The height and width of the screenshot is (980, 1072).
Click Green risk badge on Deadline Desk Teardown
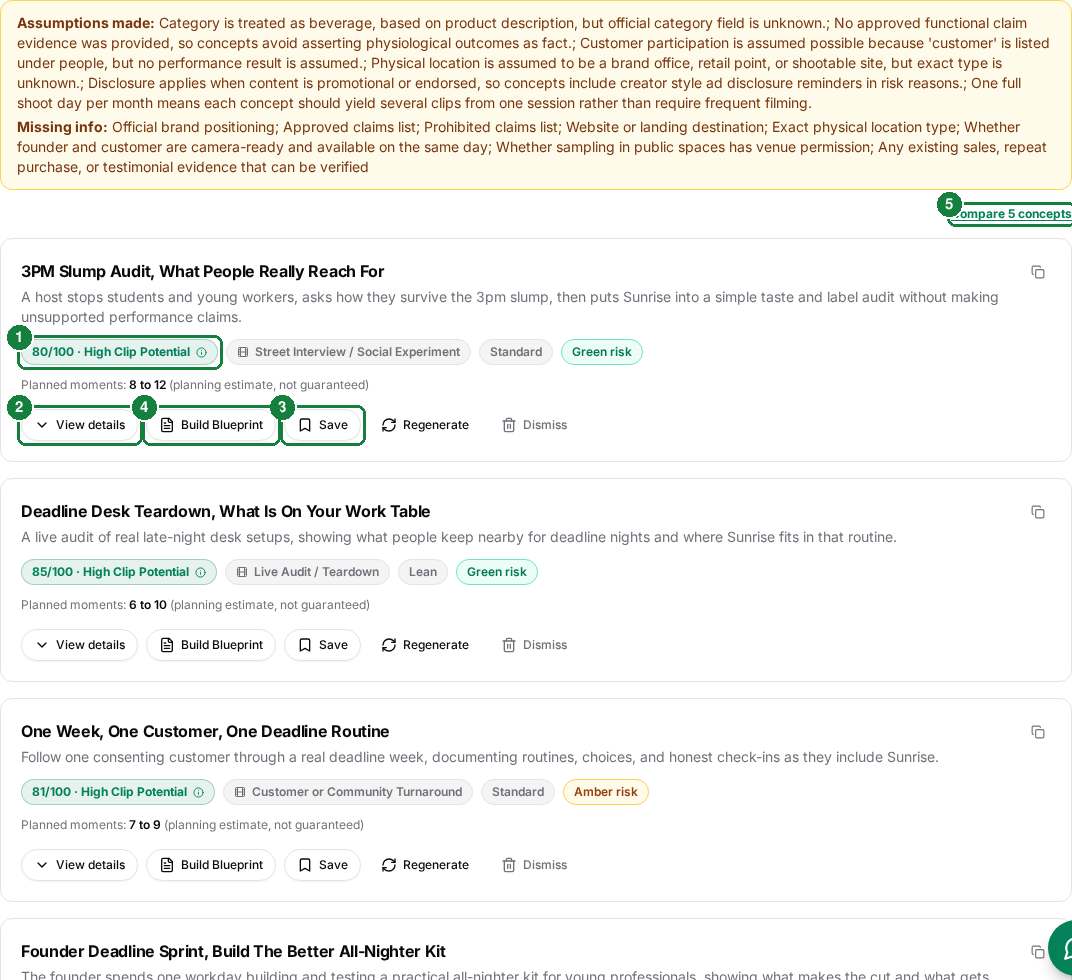coord(496,572)
